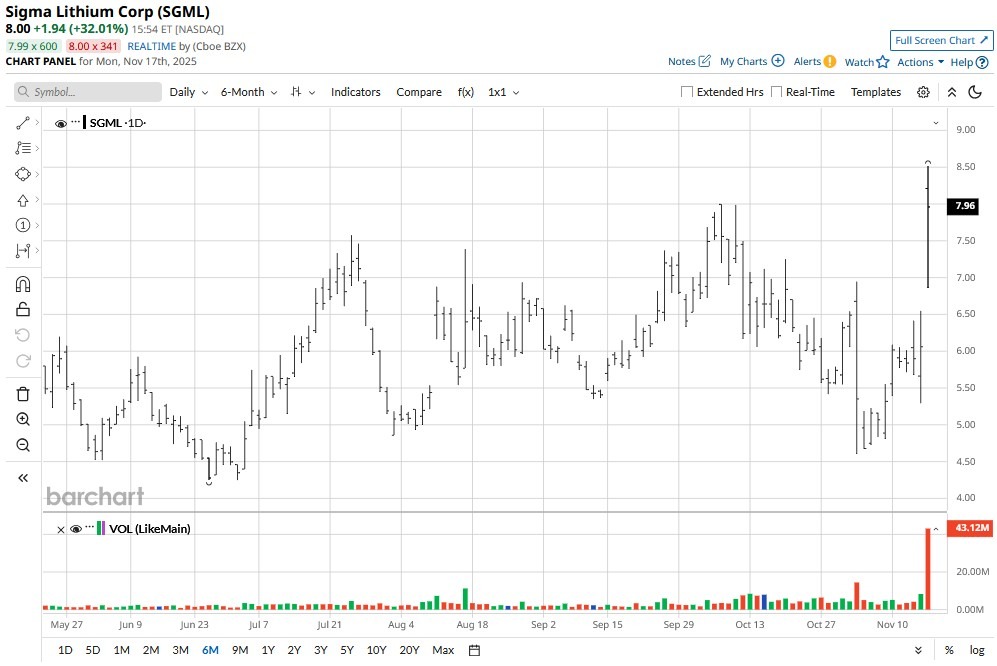Open the Fibonacci and list tools
This screenshot has height=666, width=997.
[x=23, y=148]
